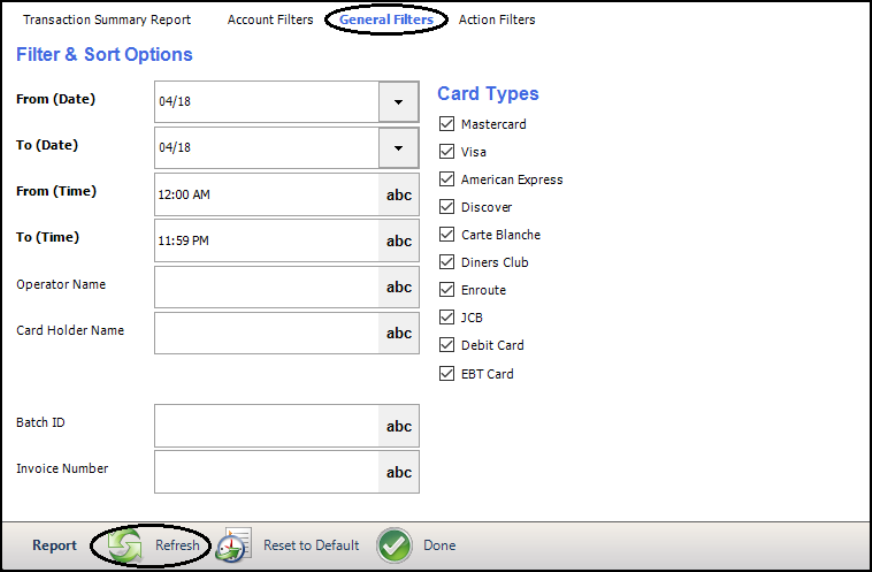Click the green checkmark Done icon
Viewport: 872px width, 572px height.
394,546
